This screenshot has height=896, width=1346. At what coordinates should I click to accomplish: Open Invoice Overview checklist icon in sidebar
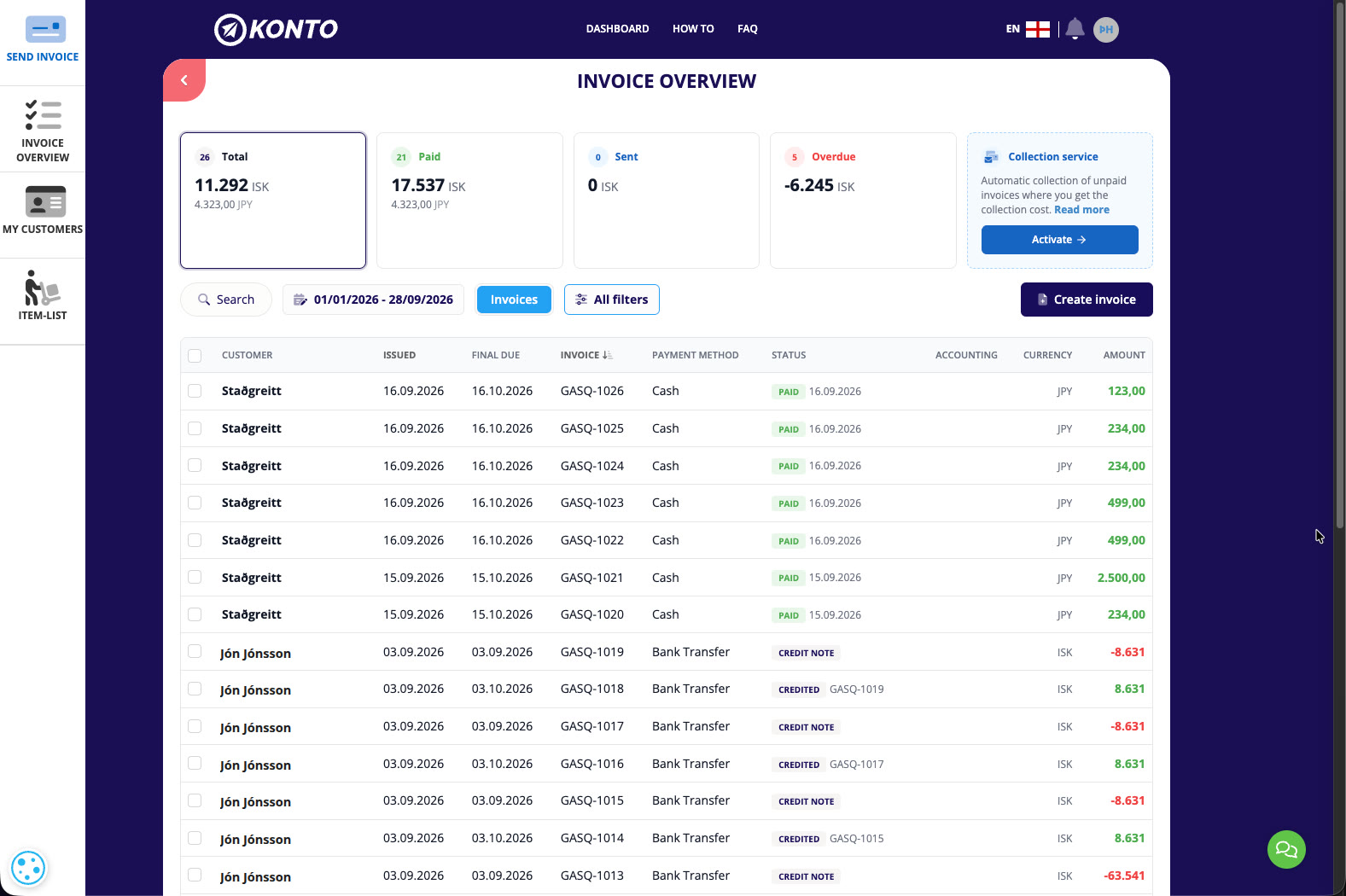pyautogui.click(x=43, y=115)
